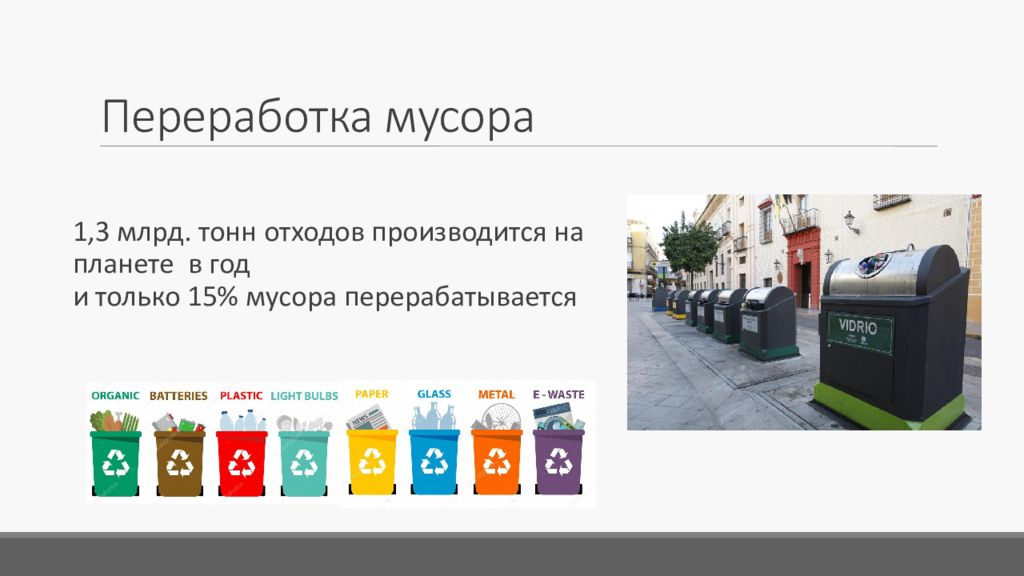Select the blue Glass recycling bin

434,460
